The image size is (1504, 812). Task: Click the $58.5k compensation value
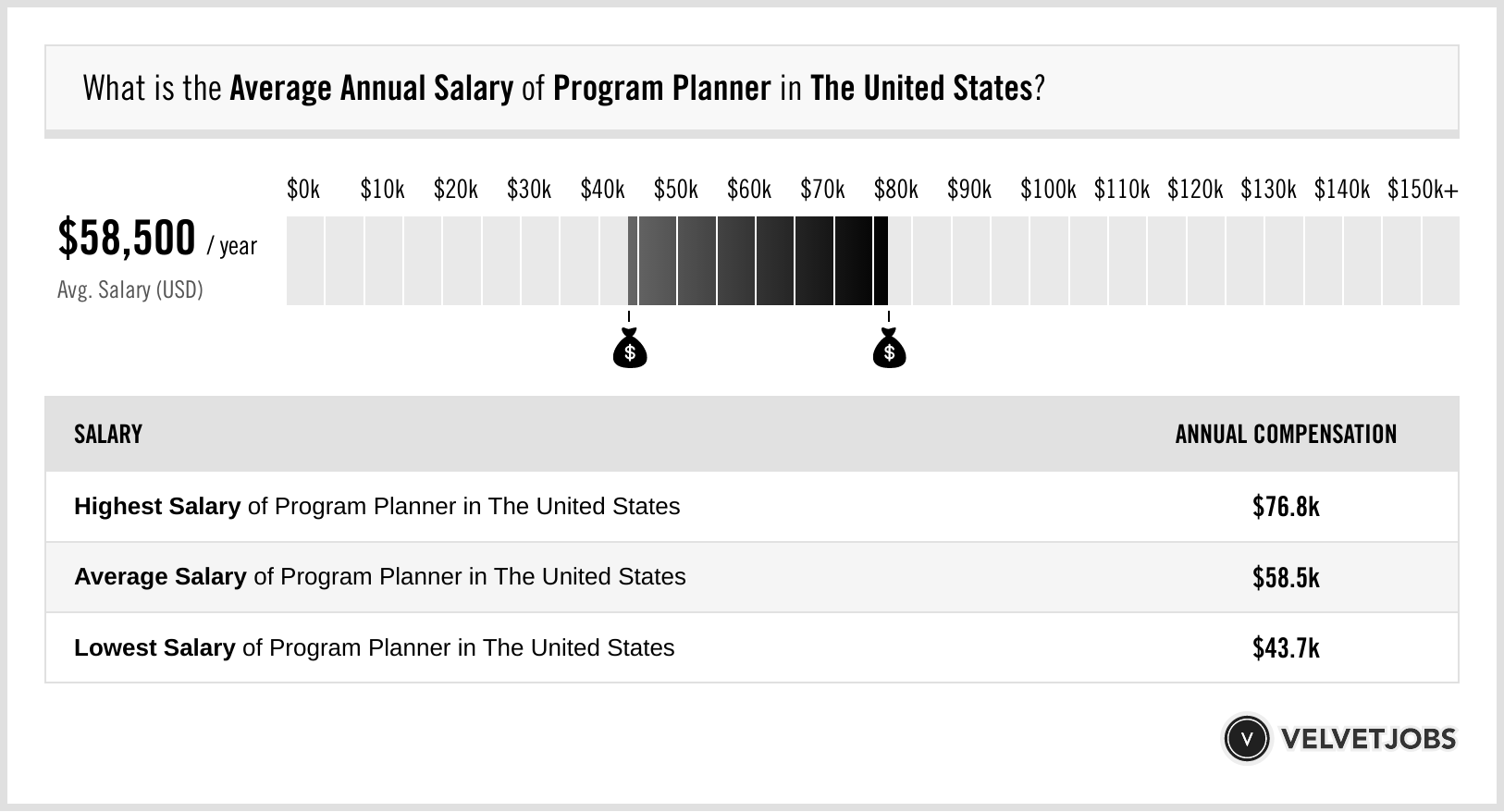coord(1286,578)
